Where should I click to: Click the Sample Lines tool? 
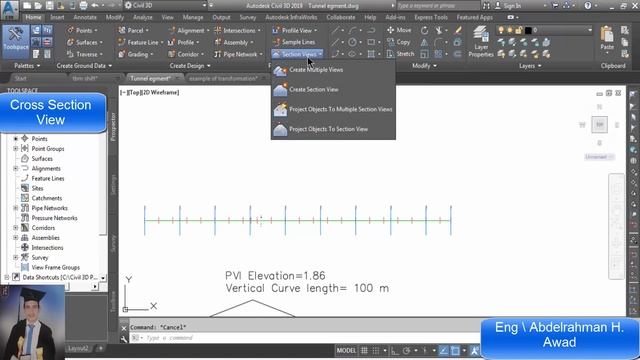pos(294,42)
